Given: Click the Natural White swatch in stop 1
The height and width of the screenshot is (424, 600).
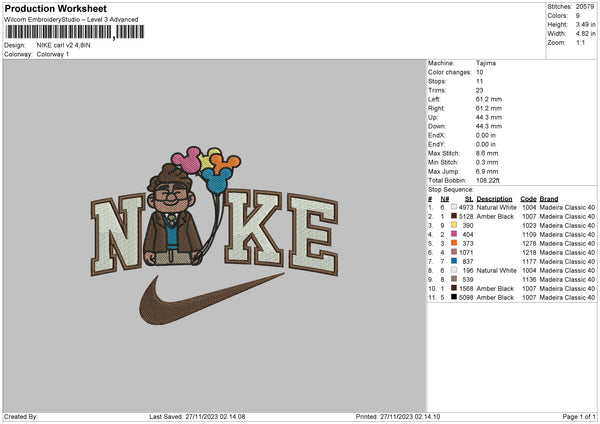Looking at the screenshot, I should click(x=454, y=207).
